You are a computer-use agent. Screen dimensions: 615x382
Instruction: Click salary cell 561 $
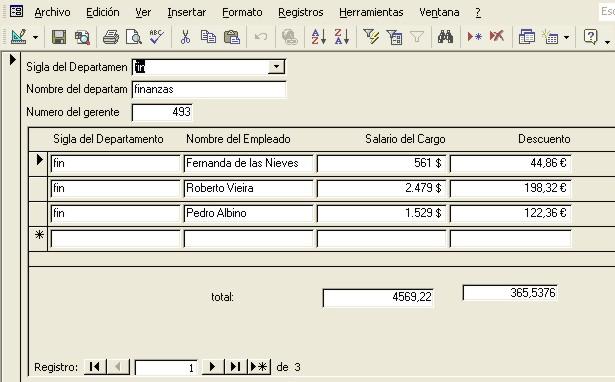[x=381, y=163]
